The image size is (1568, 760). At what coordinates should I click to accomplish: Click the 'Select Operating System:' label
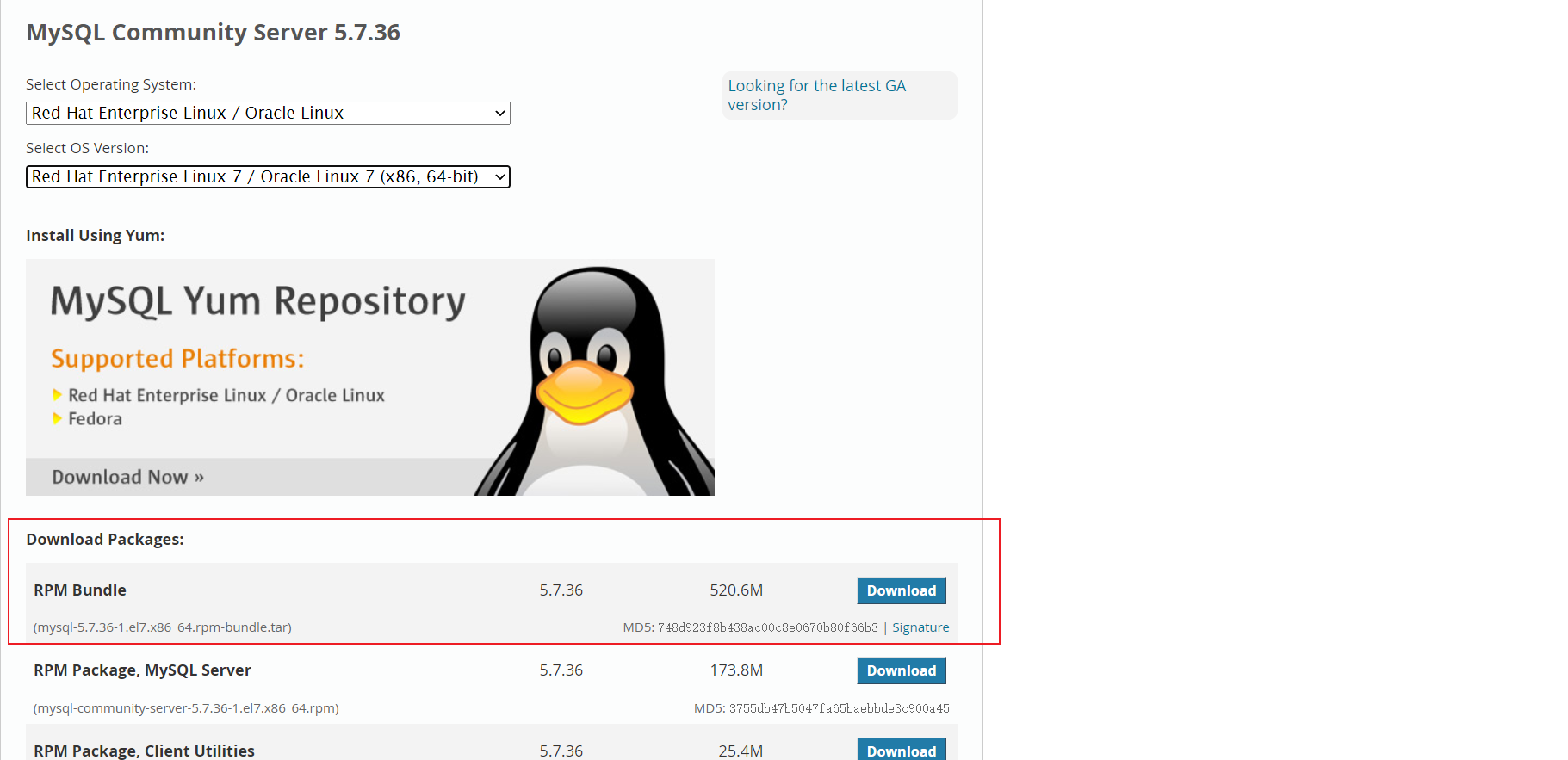pos(111,84)
